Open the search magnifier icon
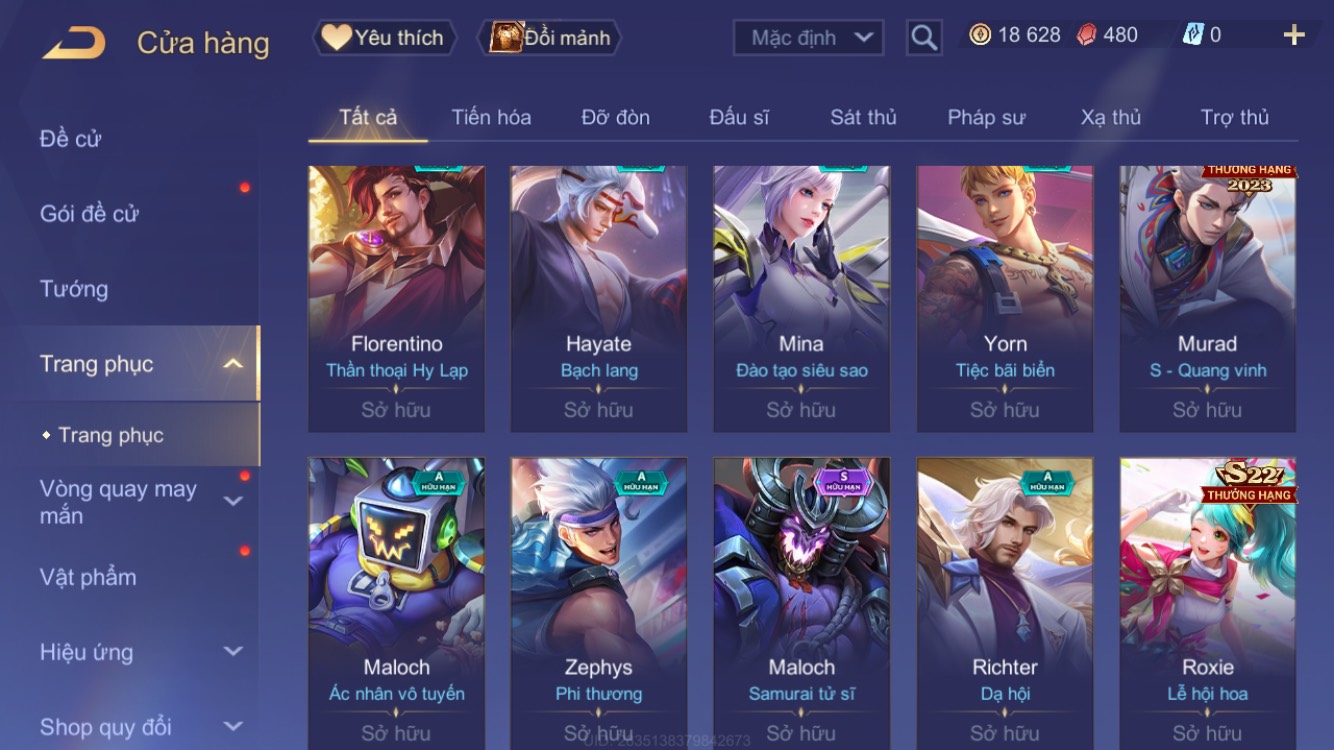Viewport: 1334px width, 750px height. pos(924,38)
